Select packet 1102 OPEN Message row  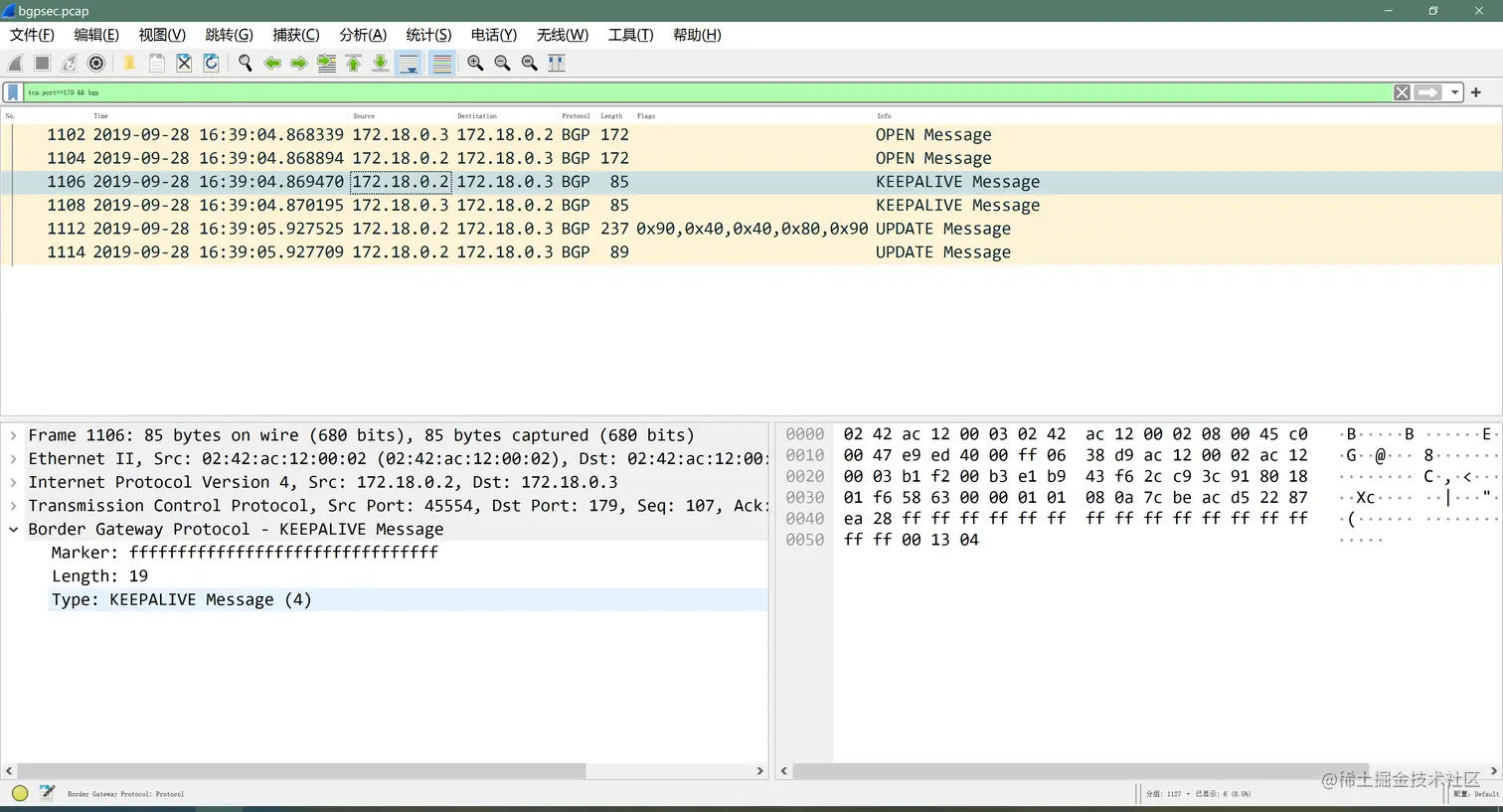click(x=751, y=135)
